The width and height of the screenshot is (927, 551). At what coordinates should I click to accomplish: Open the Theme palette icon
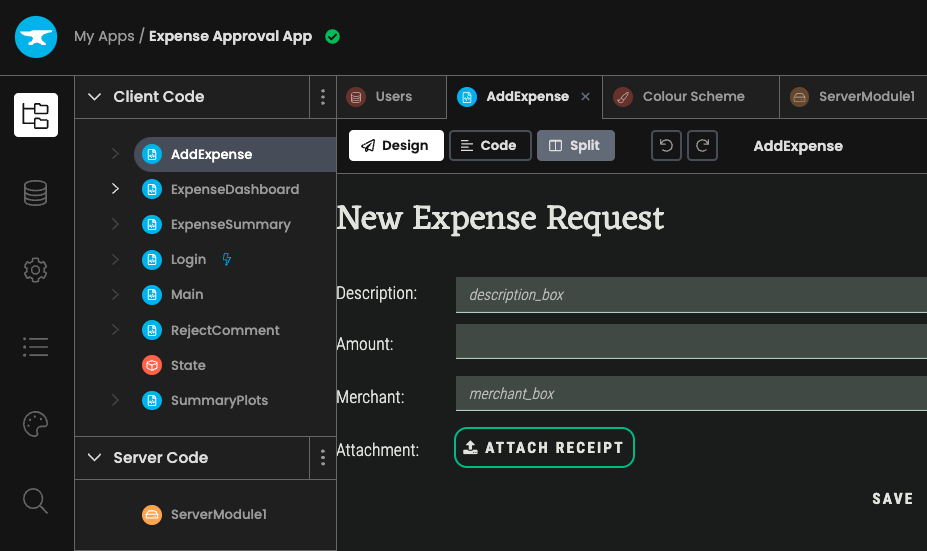(35, 424)
